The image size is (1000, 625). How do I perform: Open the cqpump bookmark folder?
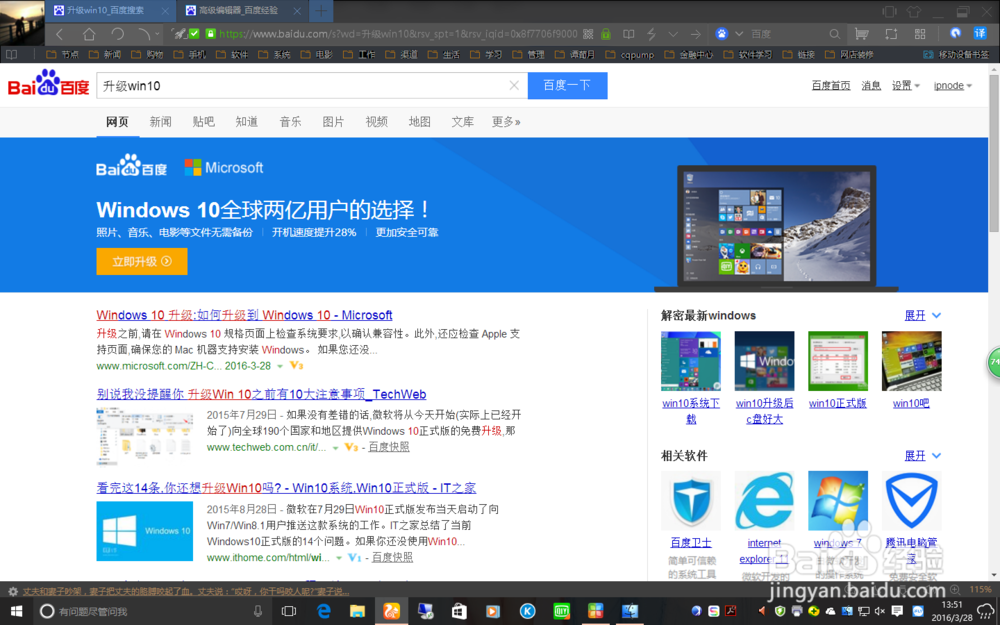pos(630,55)
